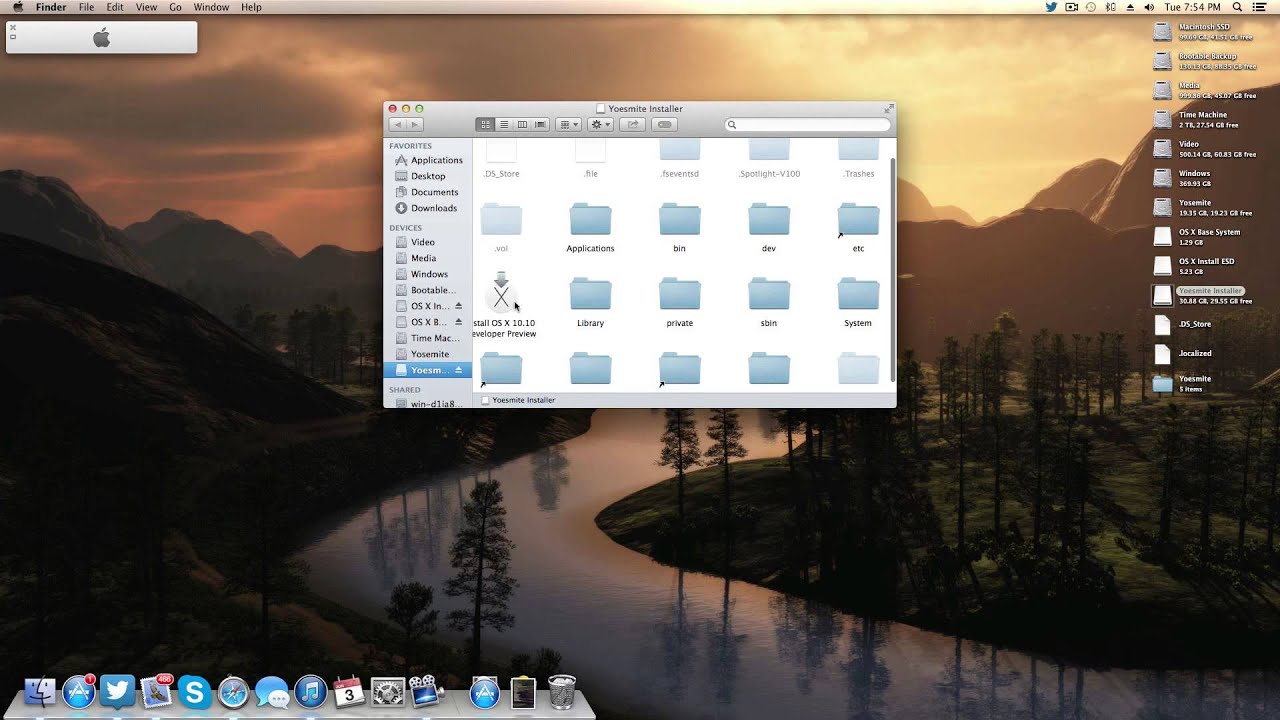Switch Finder to column view
The width and height of the screenshot is (1280, 720).
(x=522, y=124)
